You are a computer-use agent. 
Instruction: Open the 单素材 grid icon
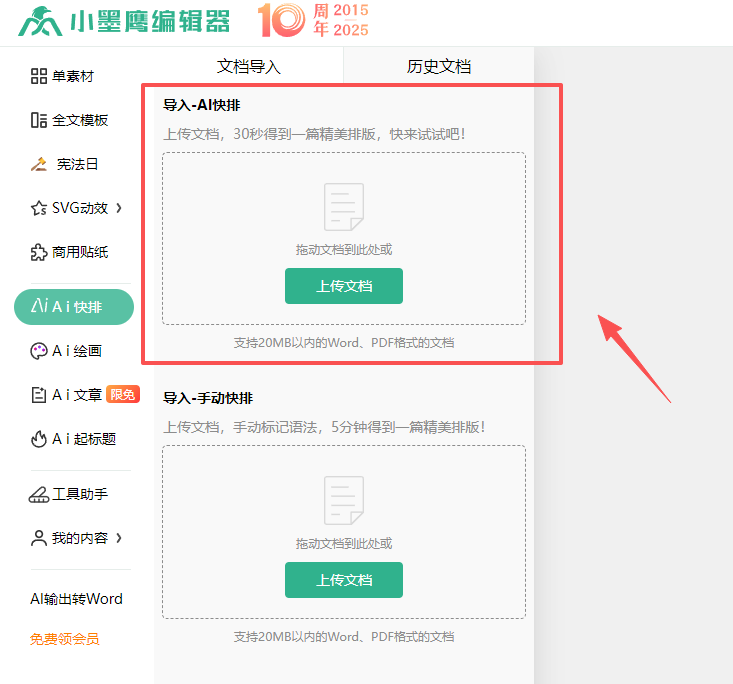(x=39, y=77)
